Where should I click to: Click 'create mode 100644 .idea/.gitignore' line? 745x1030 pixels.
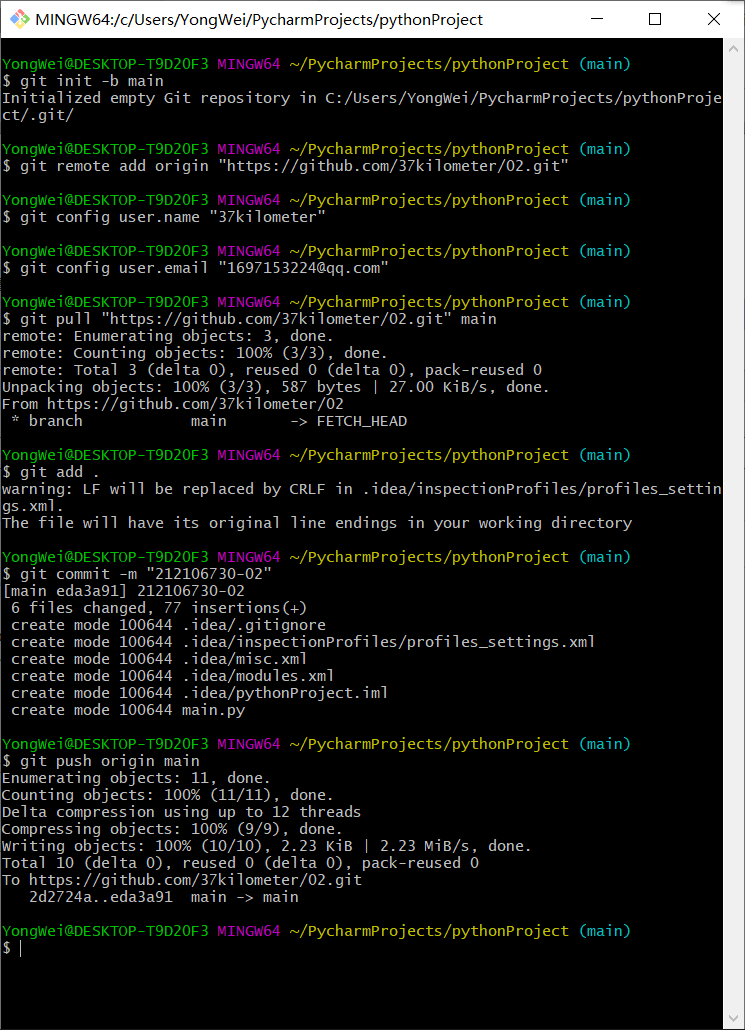[168, 625]
